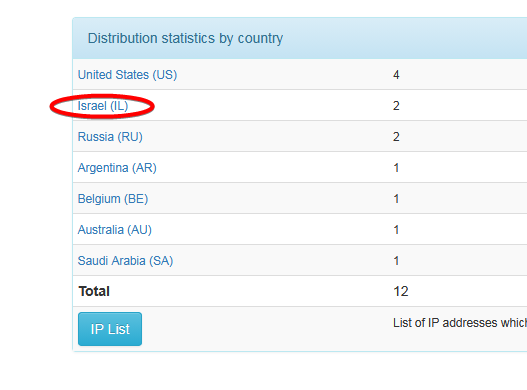Click the count 1 in Belgium row

point(396,199)
